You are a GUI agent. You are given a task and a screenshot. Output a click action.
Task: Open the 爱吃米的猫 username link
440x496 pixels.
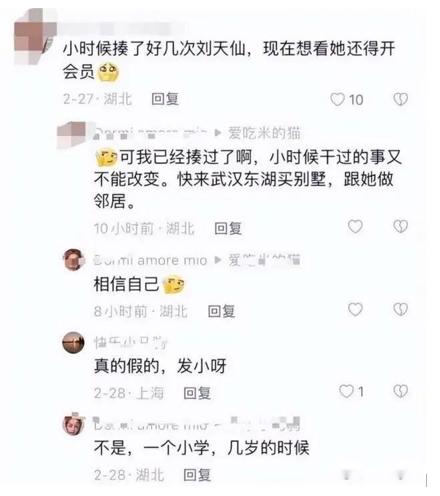tap(264, 133)
